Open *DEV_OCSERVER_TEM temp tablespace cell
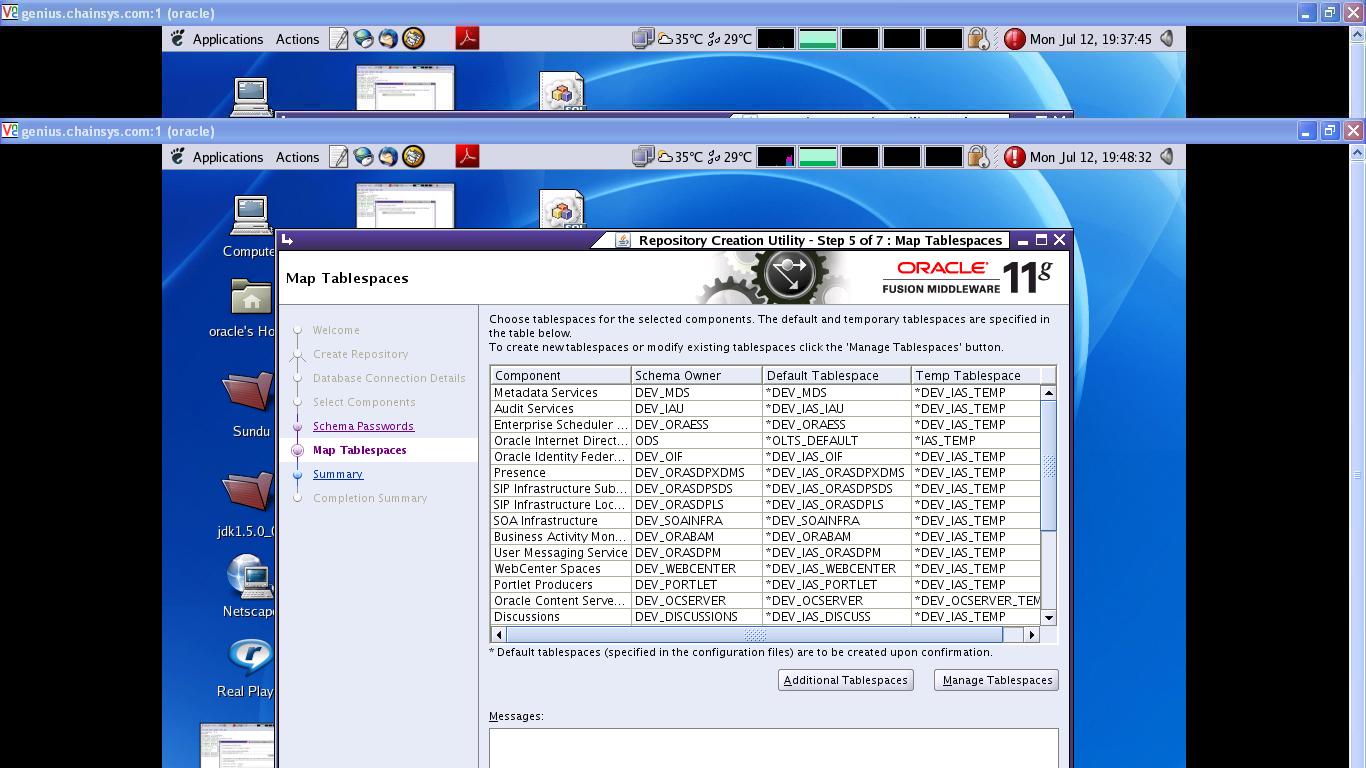 coord(976,601)
